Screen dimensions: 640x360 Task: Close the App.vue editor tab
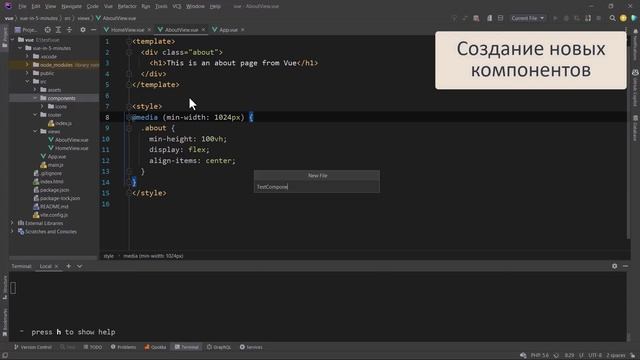pos(242,30)
